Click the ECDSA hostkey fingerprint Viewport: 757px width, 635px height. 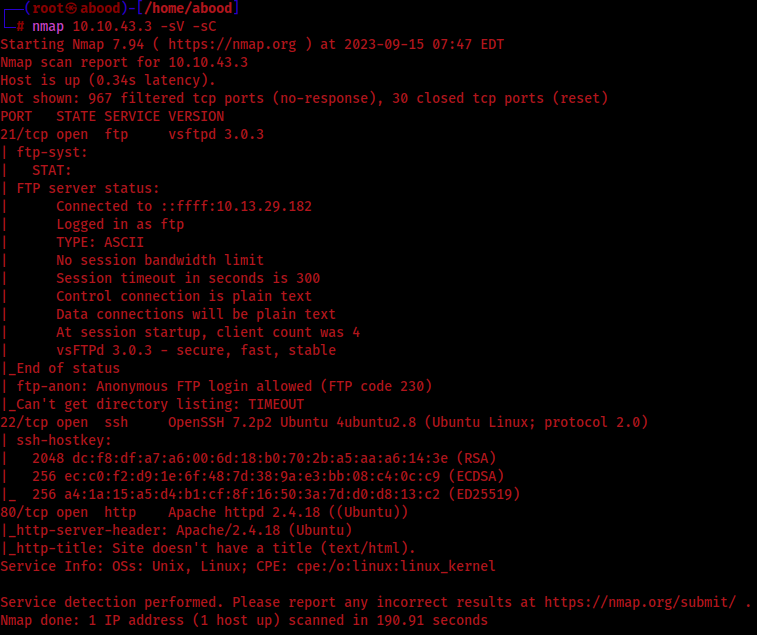tap(252, 476)
